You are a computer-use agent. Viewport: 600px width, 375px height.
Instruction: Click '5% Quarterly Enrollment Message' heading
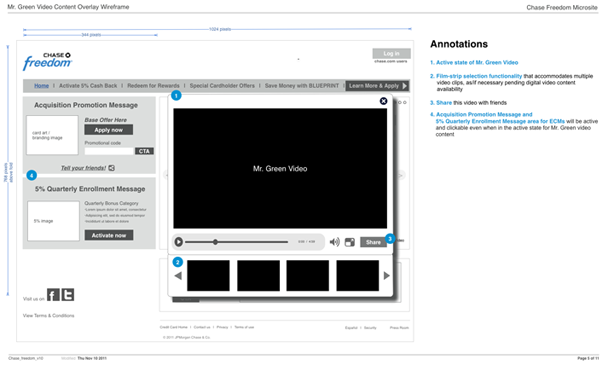pyautogui.click(x=90, y=189)
